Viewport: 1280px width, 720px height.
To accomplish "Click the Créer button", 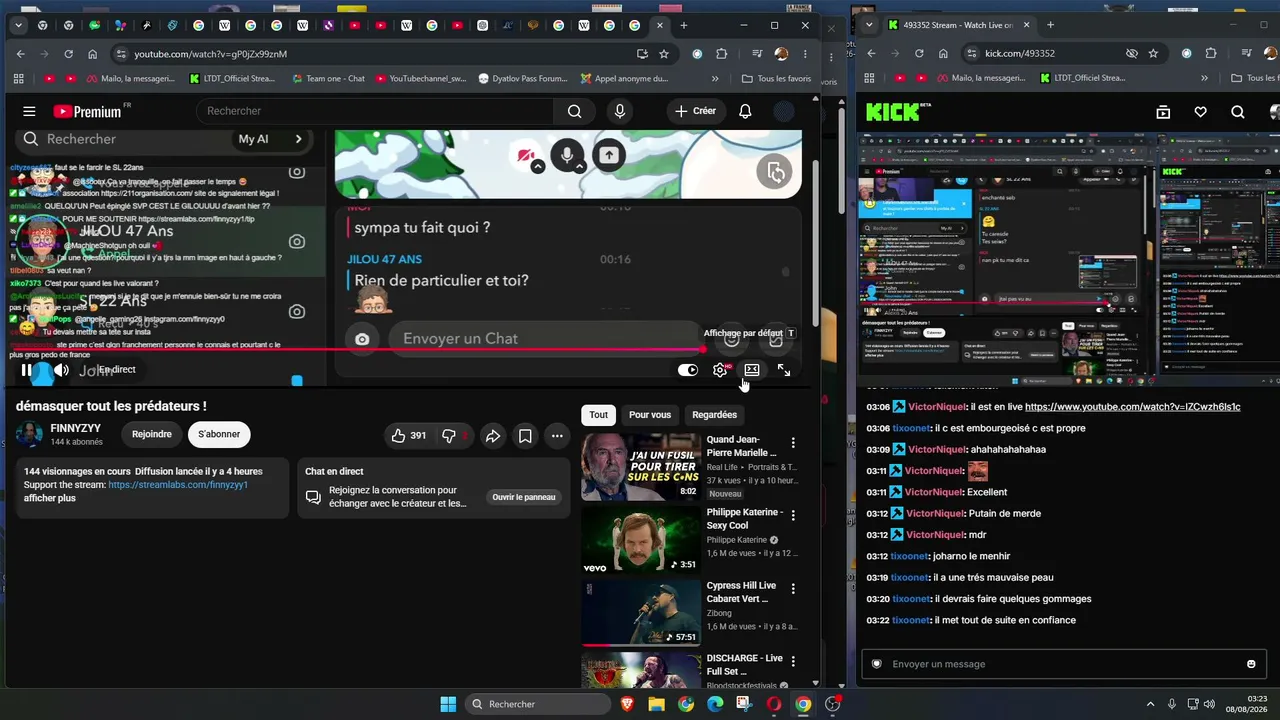I will tap(696, 111).
